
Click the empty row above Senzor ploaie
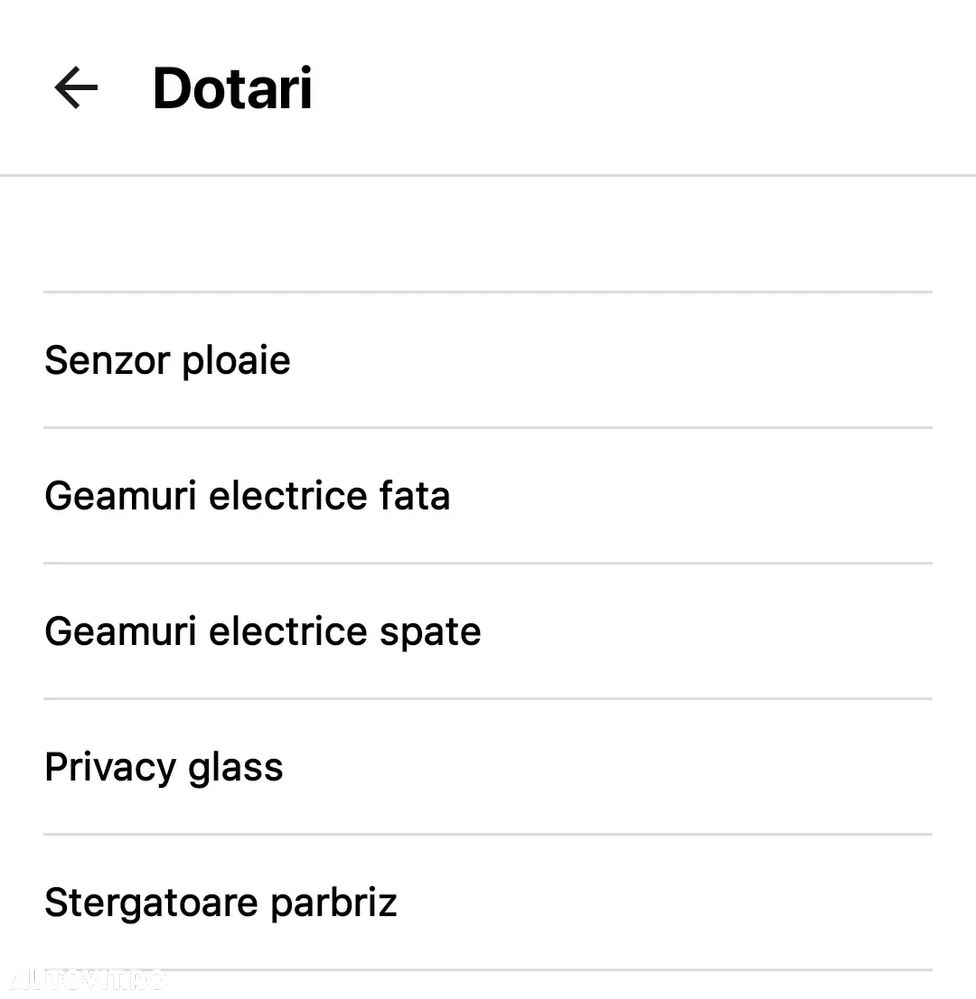[487, 235]
